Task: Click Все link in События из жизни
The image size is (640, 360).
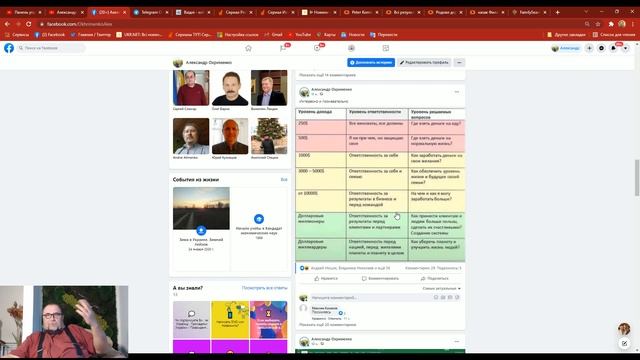Action: [284, 180]
